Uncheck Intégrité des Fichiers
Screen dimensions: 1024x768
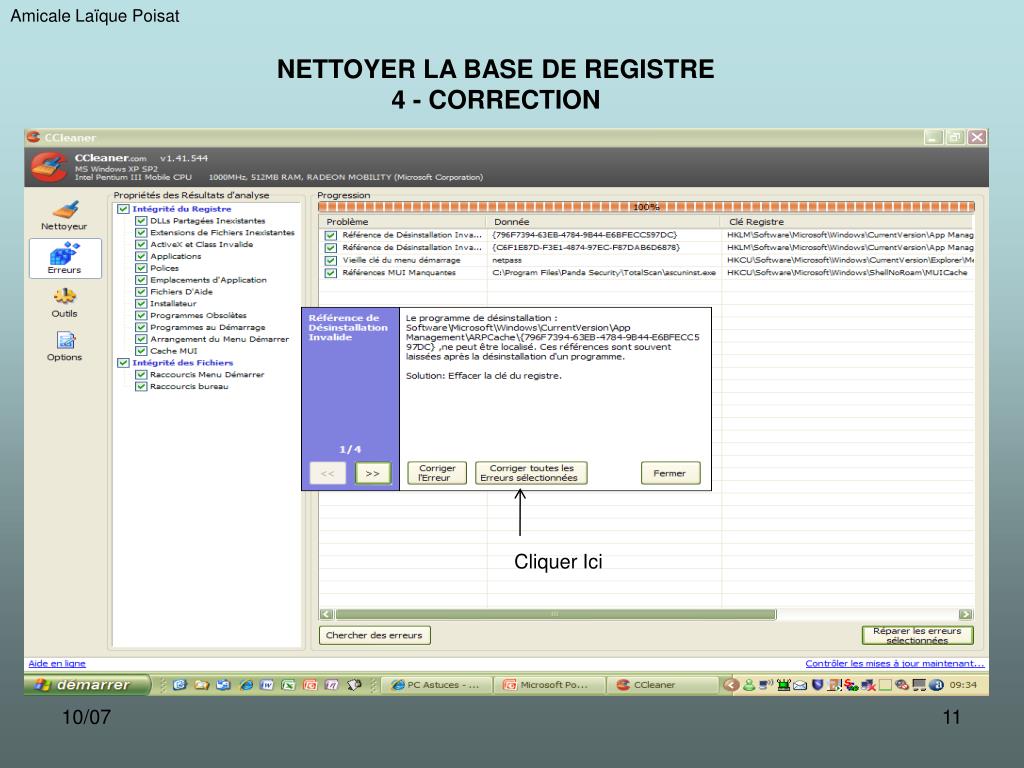point(123,362)
